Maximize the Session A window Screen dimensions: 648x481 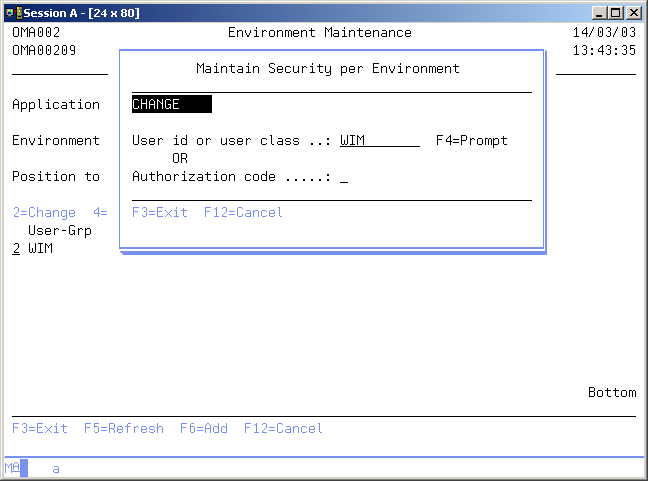[616, 12]
